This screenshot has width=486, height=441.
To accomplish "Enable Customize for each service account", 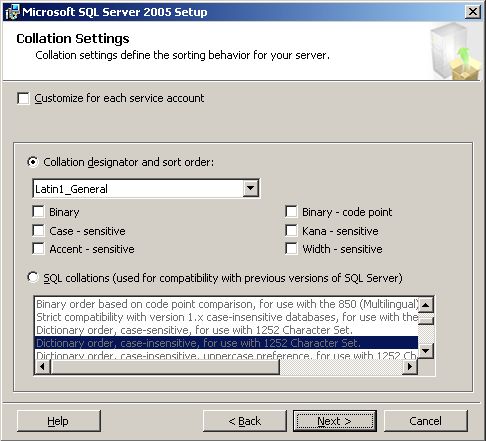I will 23,98.
